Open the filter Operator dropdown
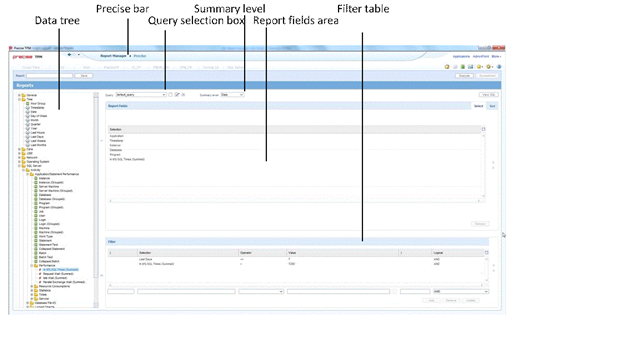 261,291
